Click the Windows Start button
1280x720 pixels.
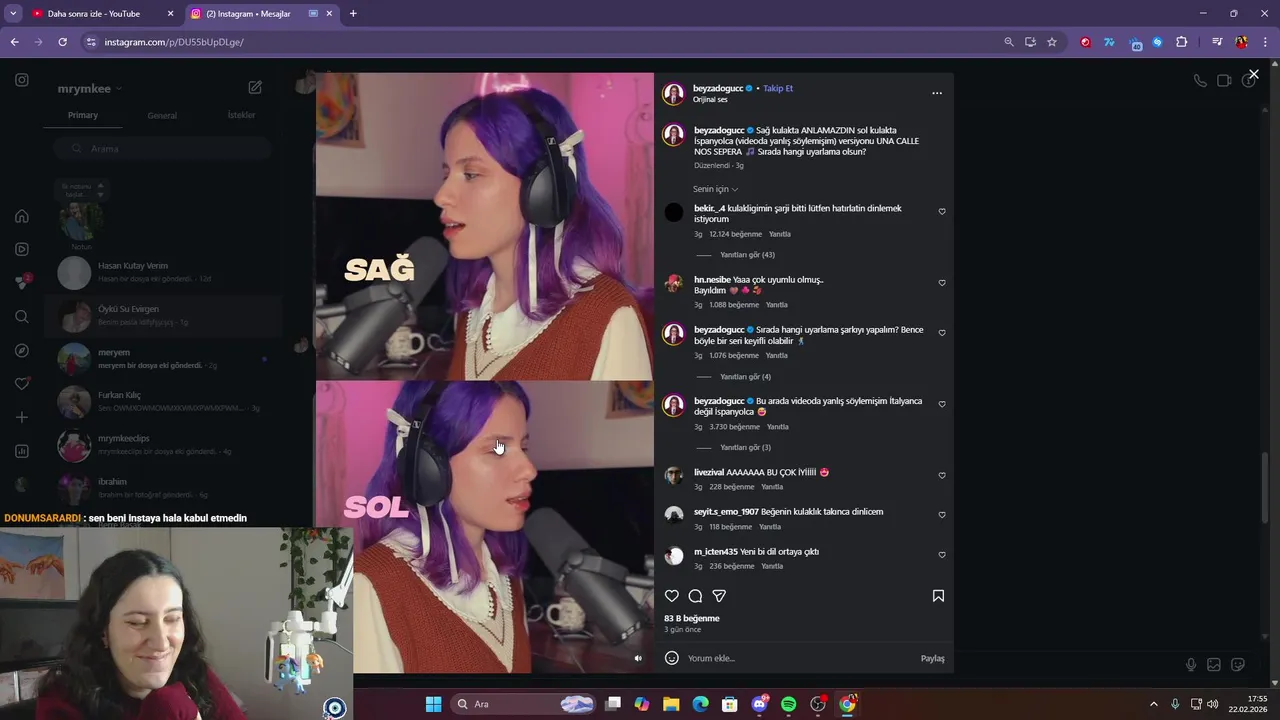coord(433,704)
